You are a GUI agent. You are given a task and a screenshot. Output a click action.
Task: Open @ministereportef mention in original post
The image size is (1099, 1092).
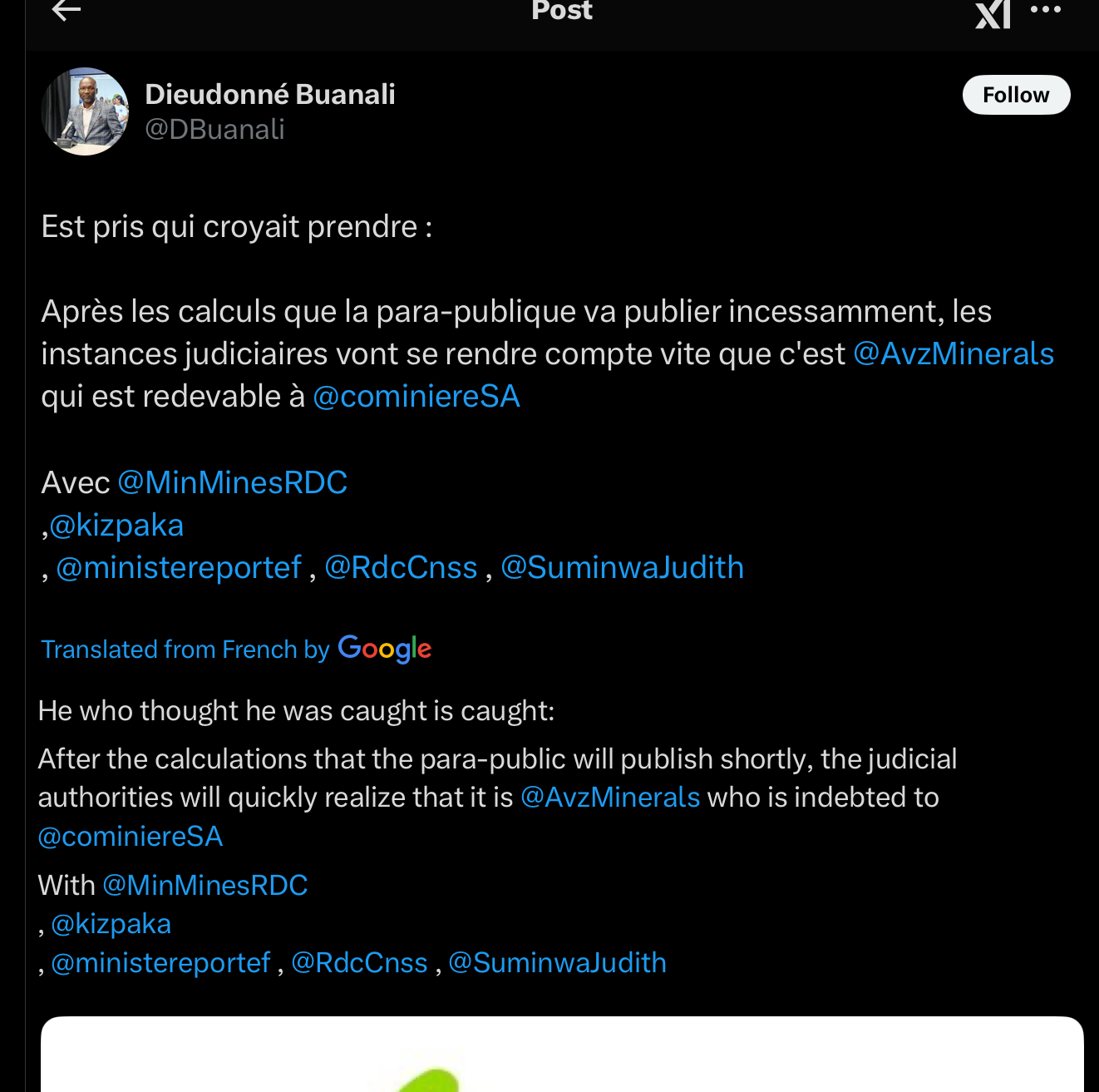coord(178,567)
